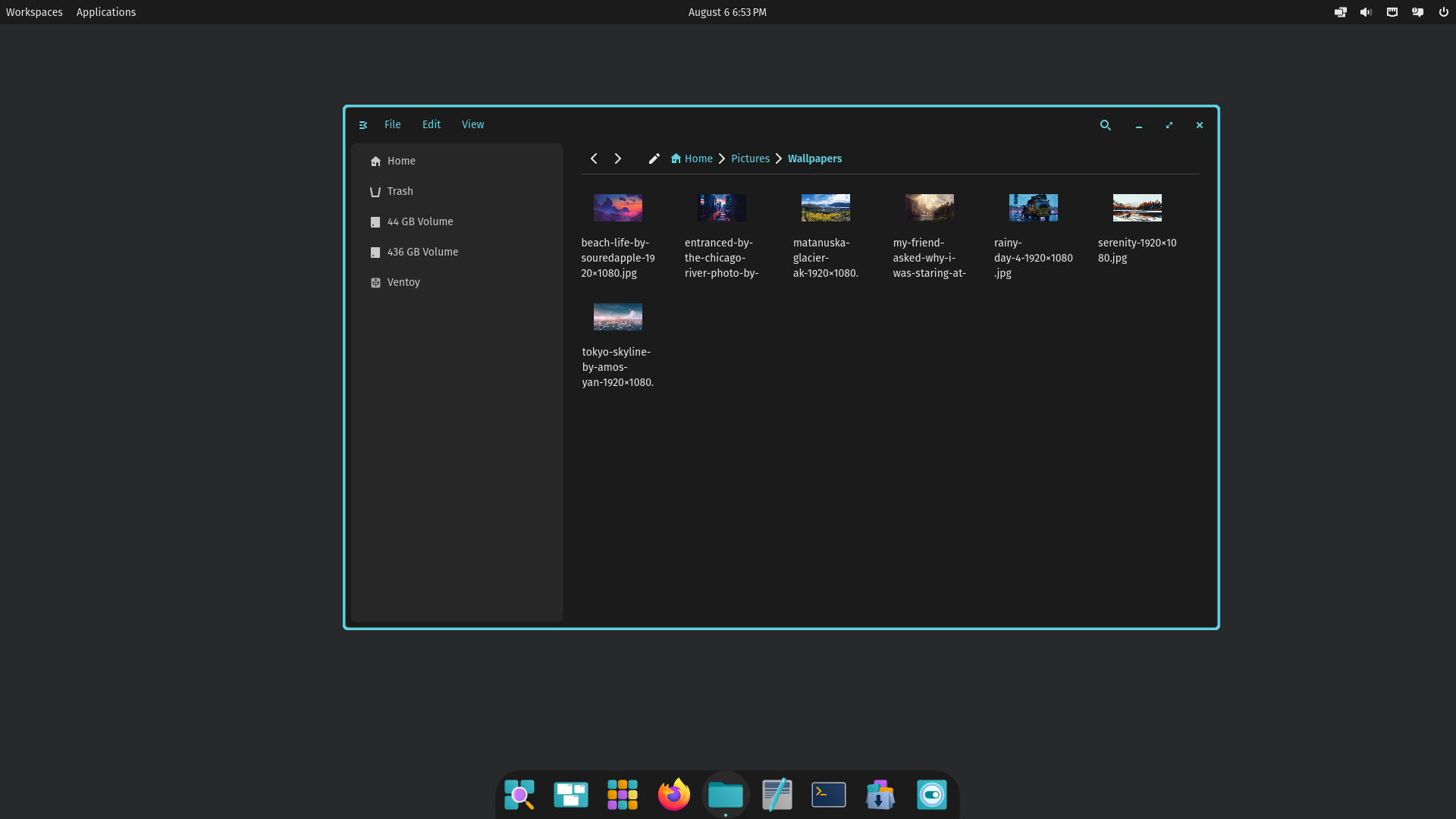
Task: Click the Home sidebar house icon
Action: tap(375, 162)
